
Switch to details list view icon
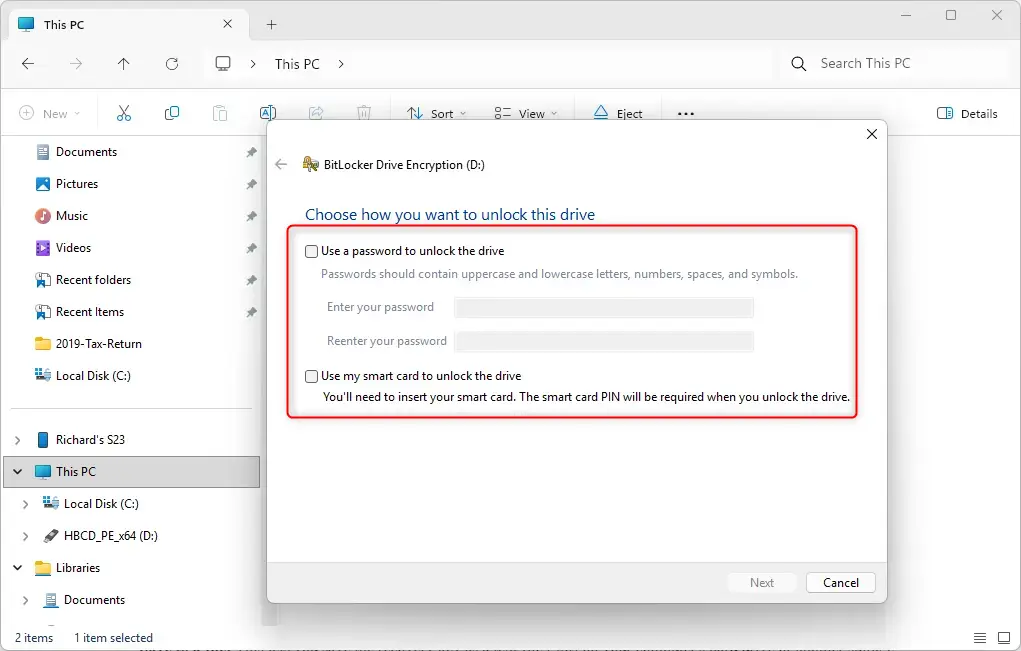[980, 637]
